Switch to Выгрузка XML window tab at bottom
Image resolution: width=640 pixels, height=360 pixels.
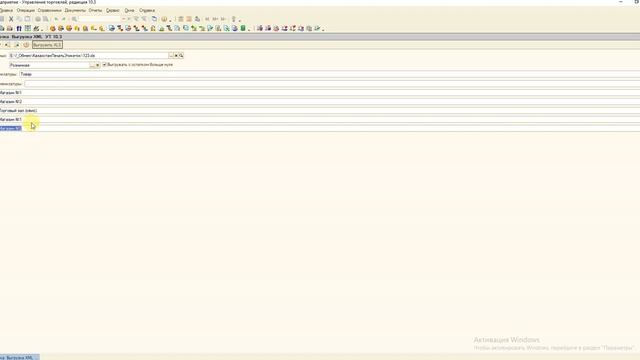point(20,358)
